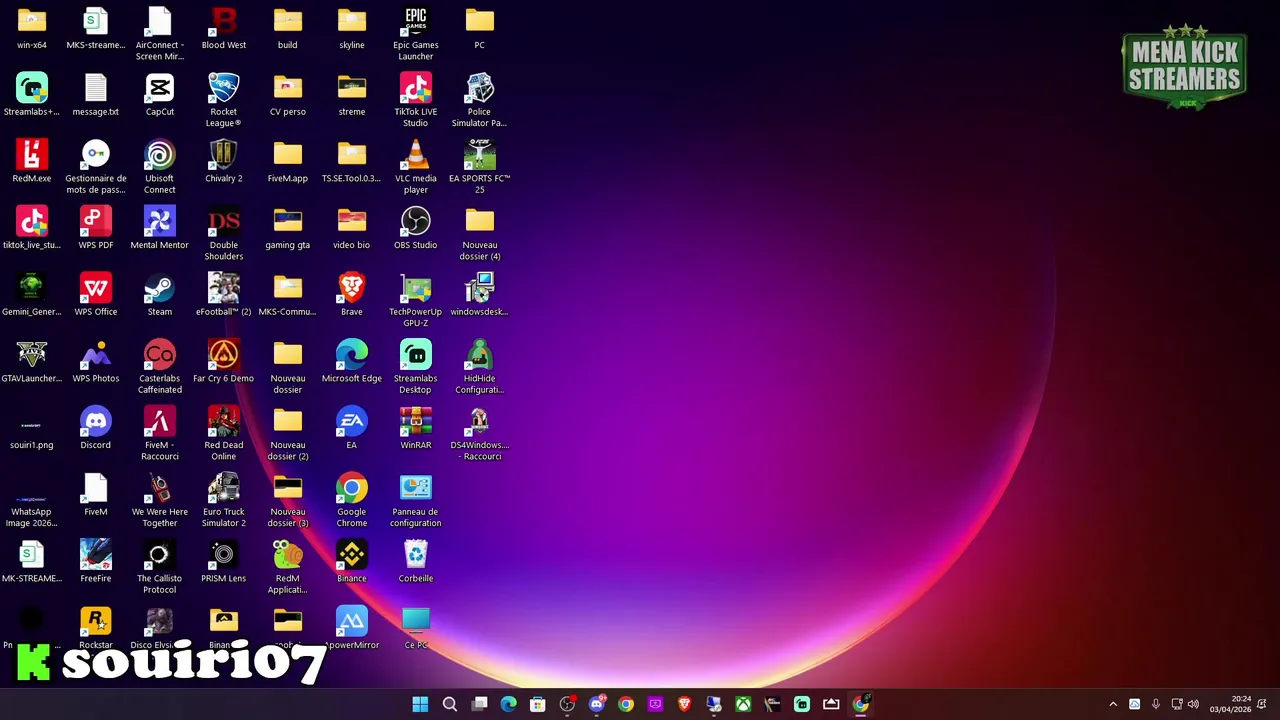Open the Epic Games Launcher desktop shortcut
This screenshot has height=720, width=1280.
pos(416,32)
